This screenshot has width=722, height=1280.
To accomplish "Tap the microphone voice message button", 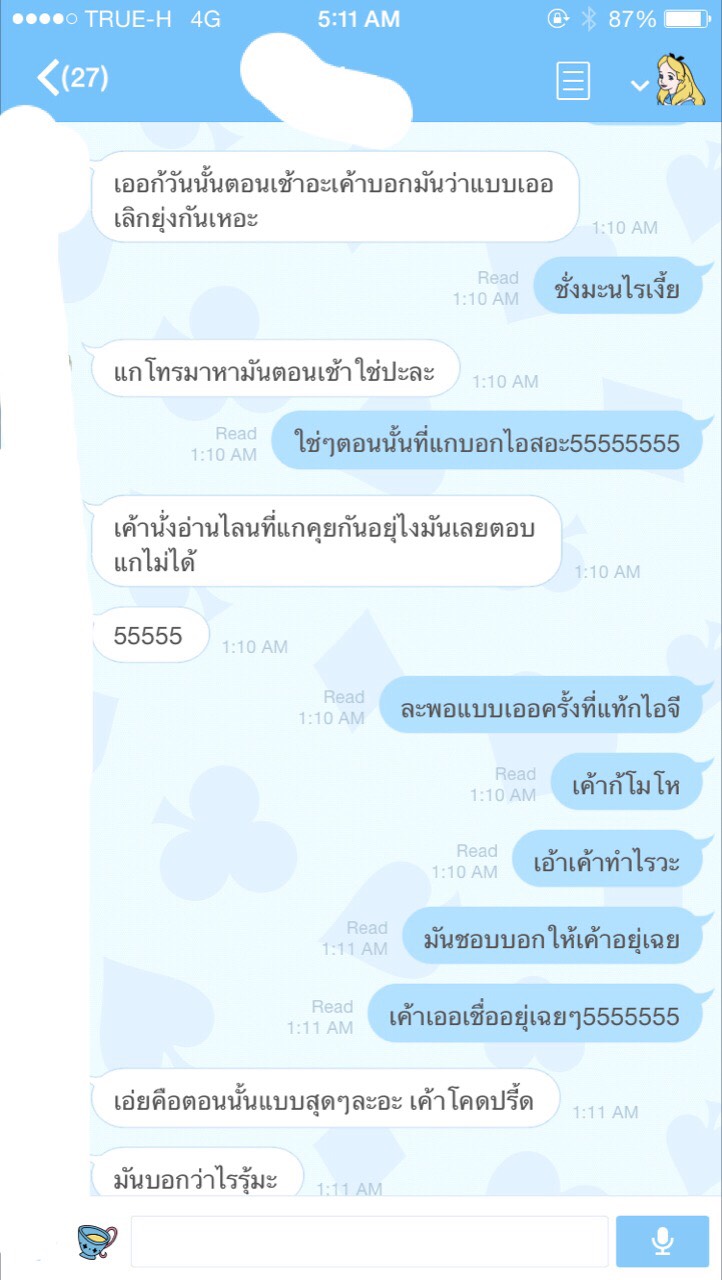I will click(662, 1241).
